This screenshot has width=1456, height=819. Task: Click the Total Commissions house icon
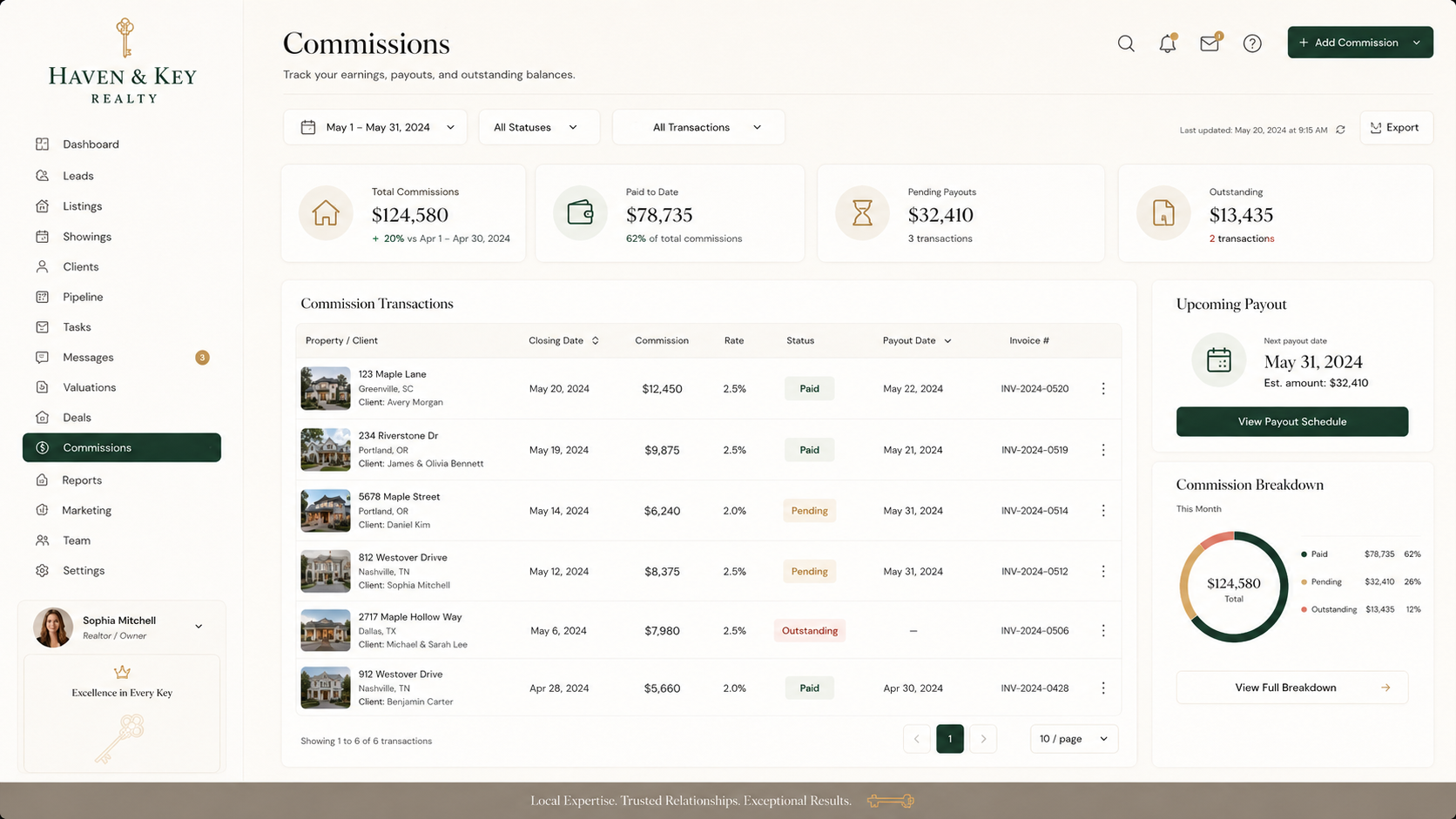click(x=326, y=213)
